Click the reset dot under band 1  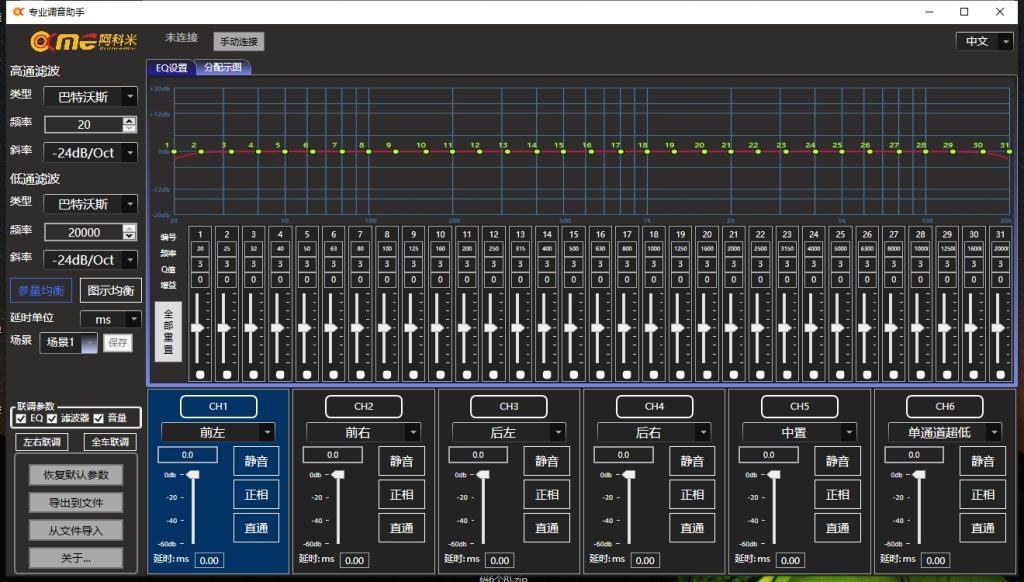point(200,374)
